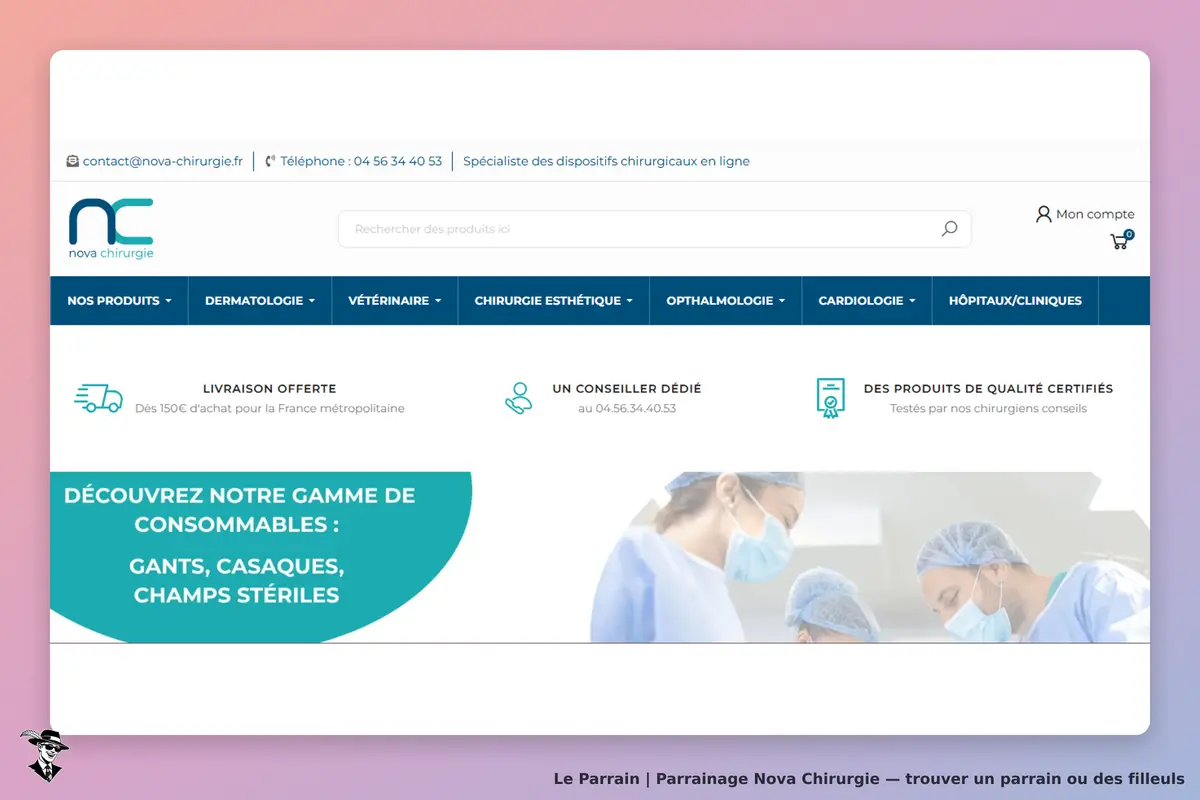Click the search magnifier icon
The width and height of the screenshot is (1200, 800).
tap(949, 229)
